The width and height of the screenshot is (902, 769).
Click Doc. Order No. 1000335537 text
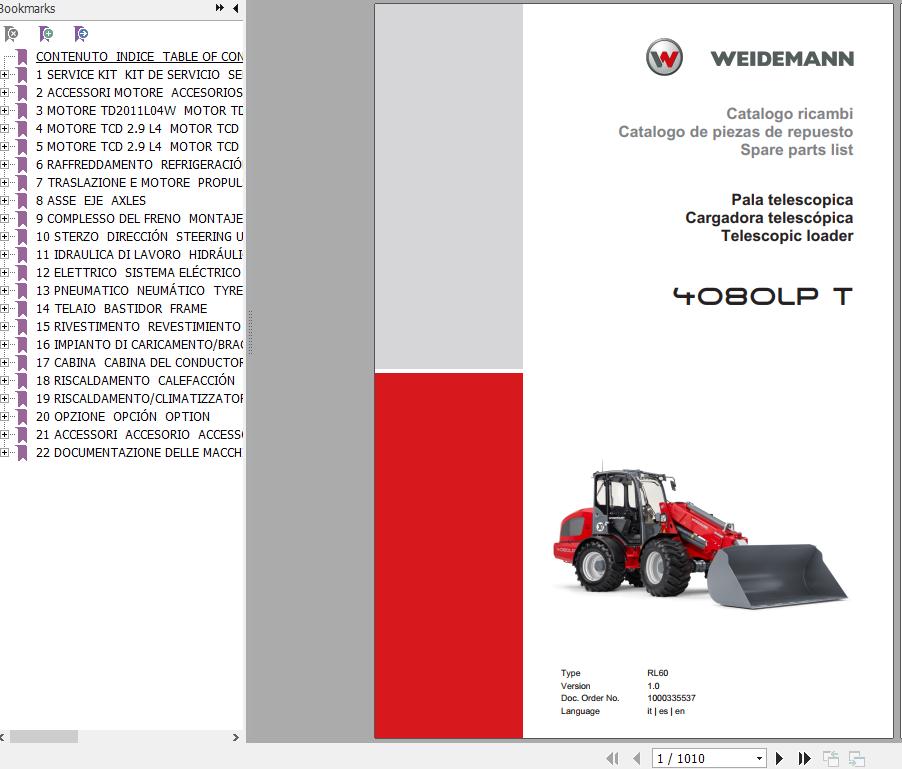click(628, 698)
